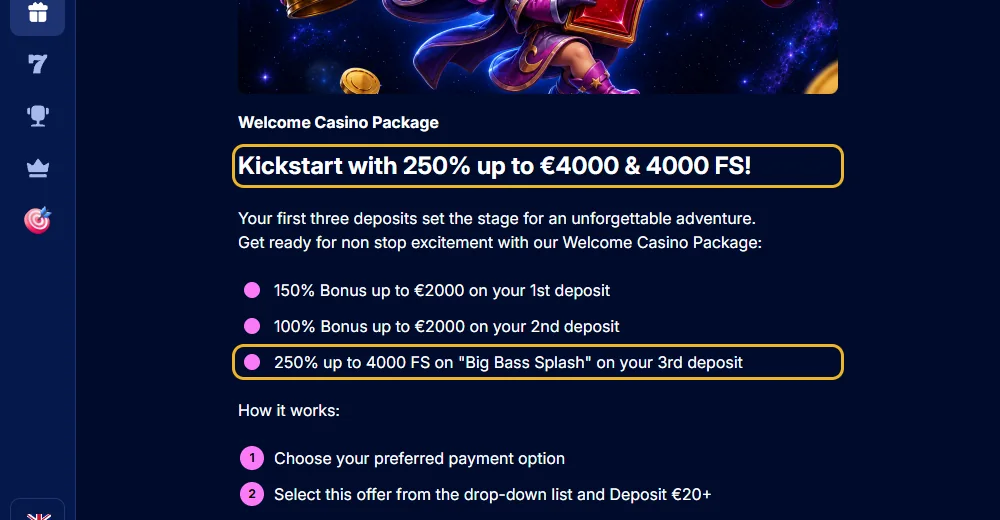Open the UK flag language selector
The height and width of the screenshot is (520, 1000).
point(38,516)
